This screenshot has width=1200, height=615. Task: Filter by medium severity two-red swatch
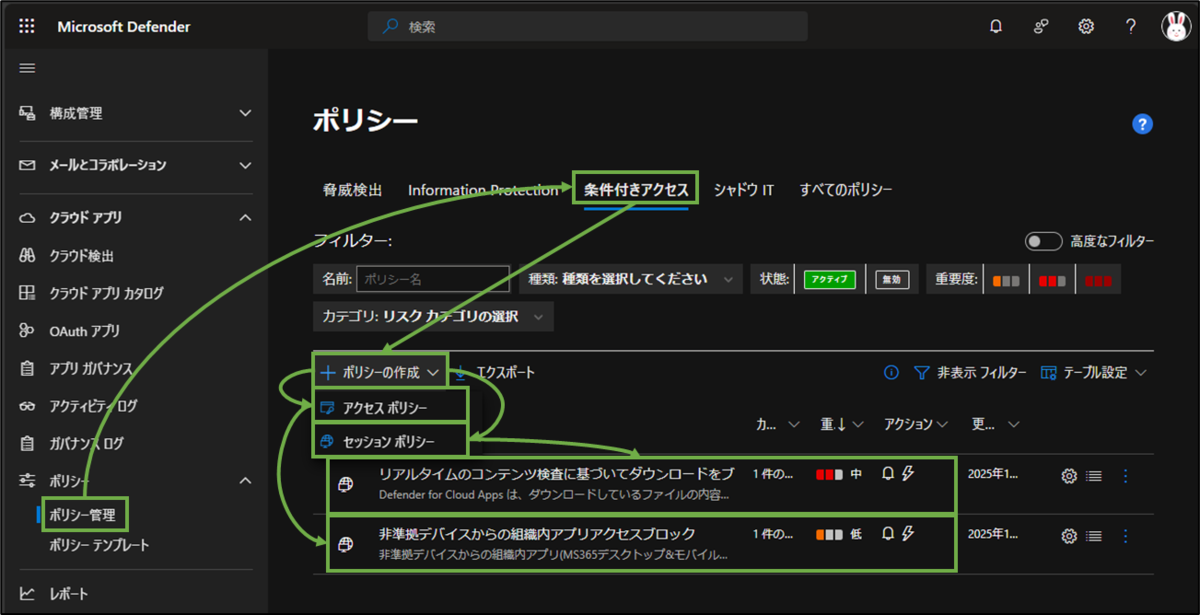coord(1052,281)
